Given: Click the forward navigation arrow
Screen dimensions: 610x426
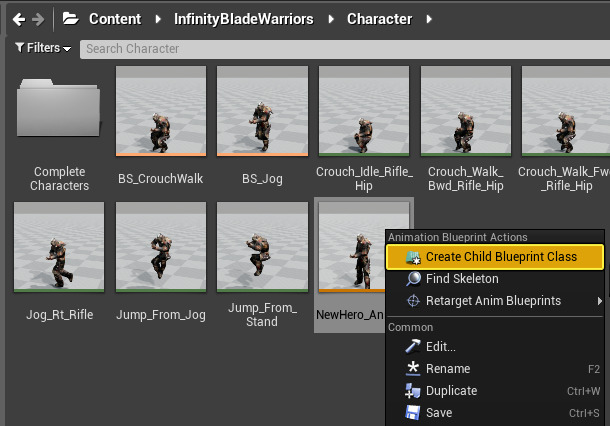Looking at the screenshot, I should point(38,19).
